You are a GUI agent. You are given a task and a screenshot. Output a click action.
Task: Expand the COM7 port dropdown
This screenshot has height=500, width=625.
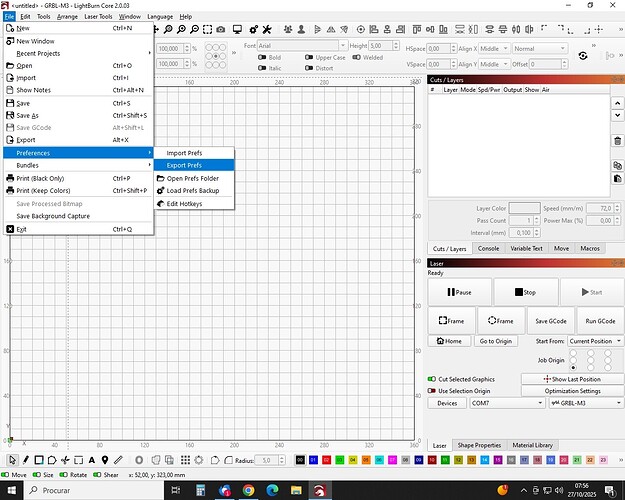pyautogui.click(x=505, y=403)
